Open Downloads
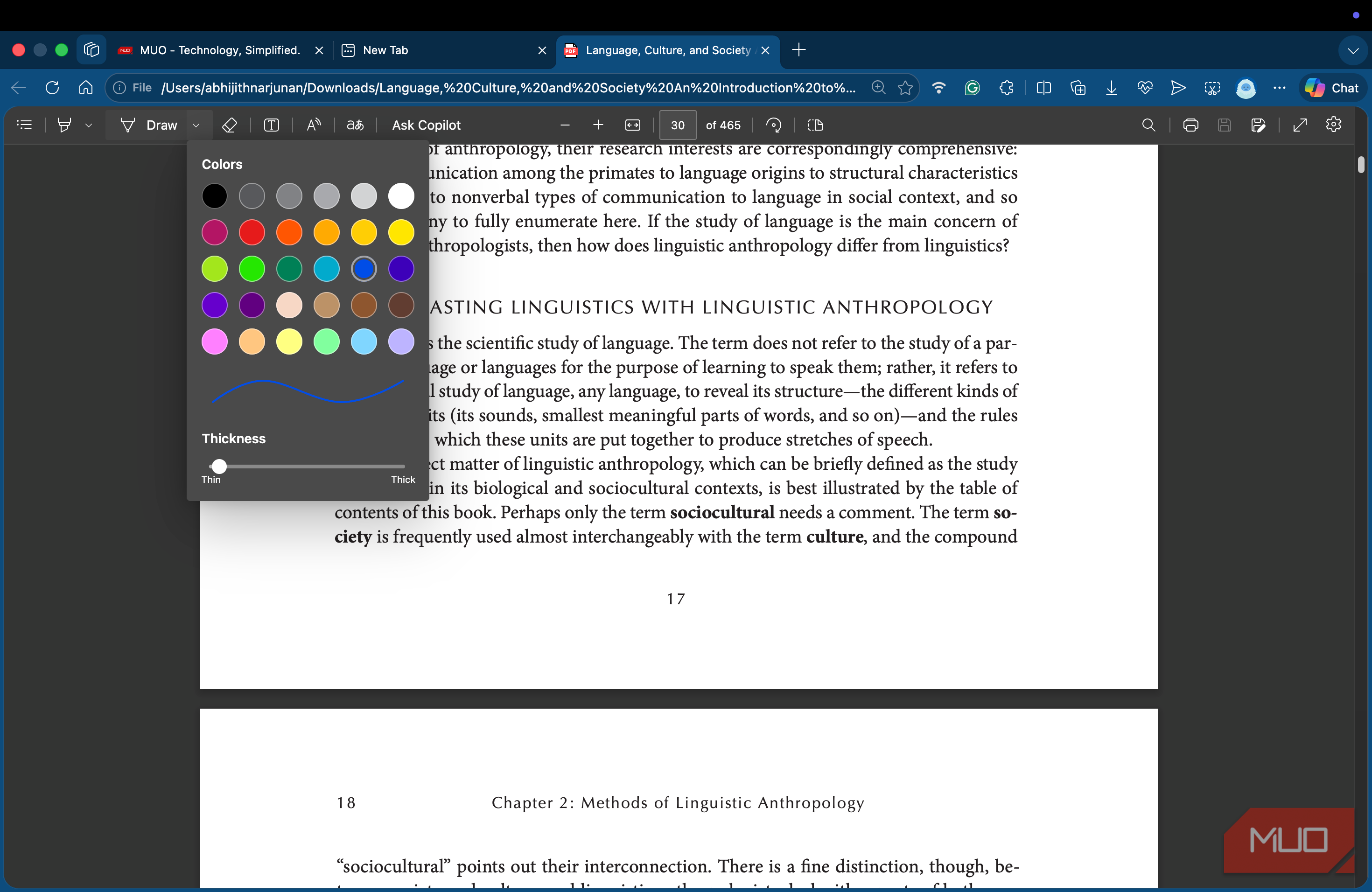This screenshot has height=892, width=1372. point(1112,88)
